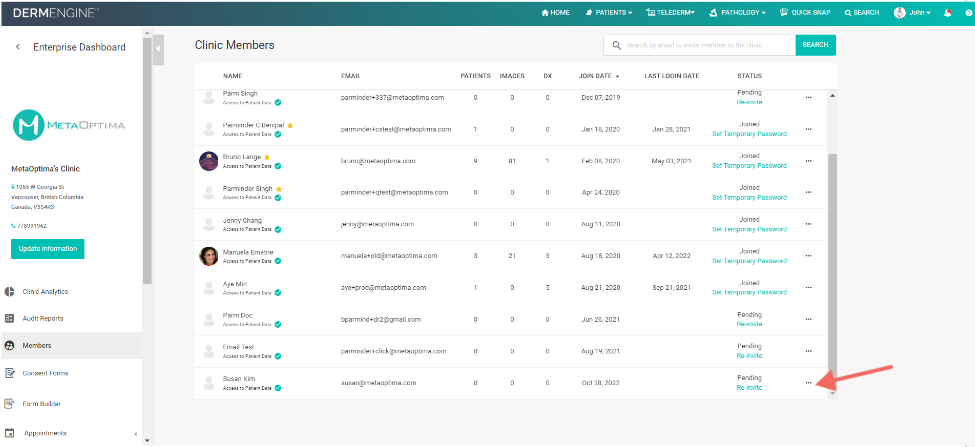Re-invite Parm Doc
This screenshot has width=975, height=447.
coord(749,324)
